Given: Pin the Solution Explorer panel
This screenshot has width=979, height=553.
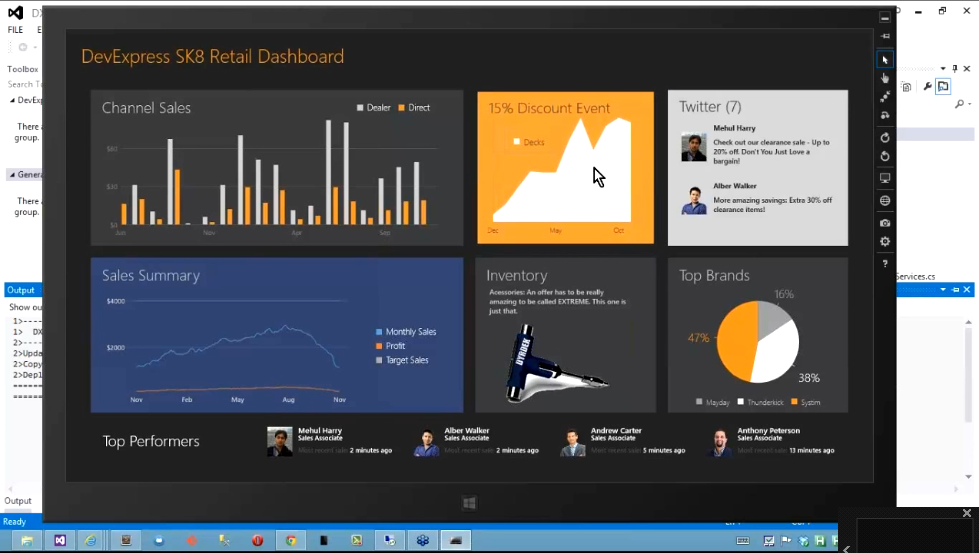Looking at the screenshot, I should click(x=955, y=69).
